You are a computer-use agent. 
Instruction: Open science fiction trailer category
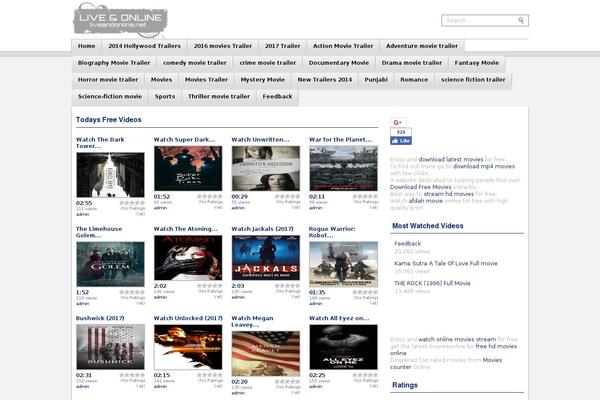tap(473, 80)
